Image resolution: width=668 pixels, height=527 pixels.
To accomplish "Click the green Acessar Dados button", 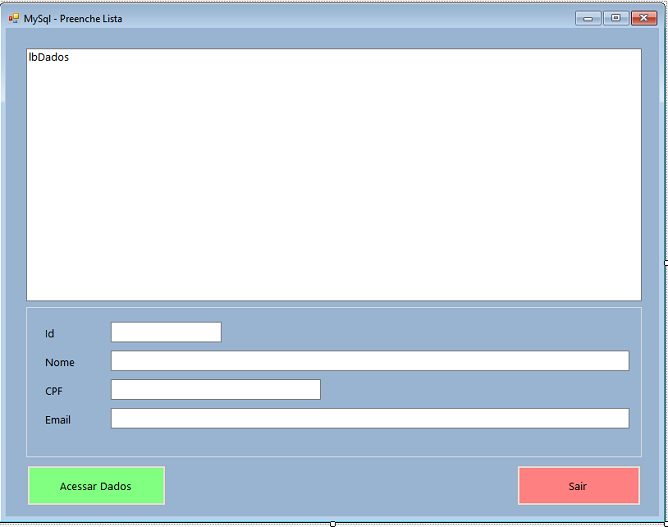I will [96, 486].
